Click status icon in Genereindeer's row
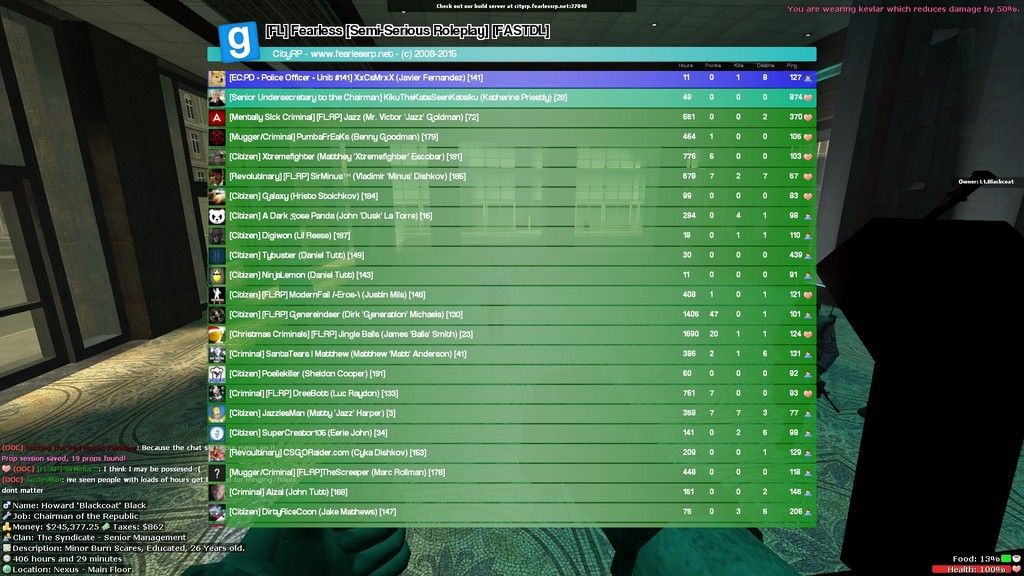 click(x=808, y=315)
